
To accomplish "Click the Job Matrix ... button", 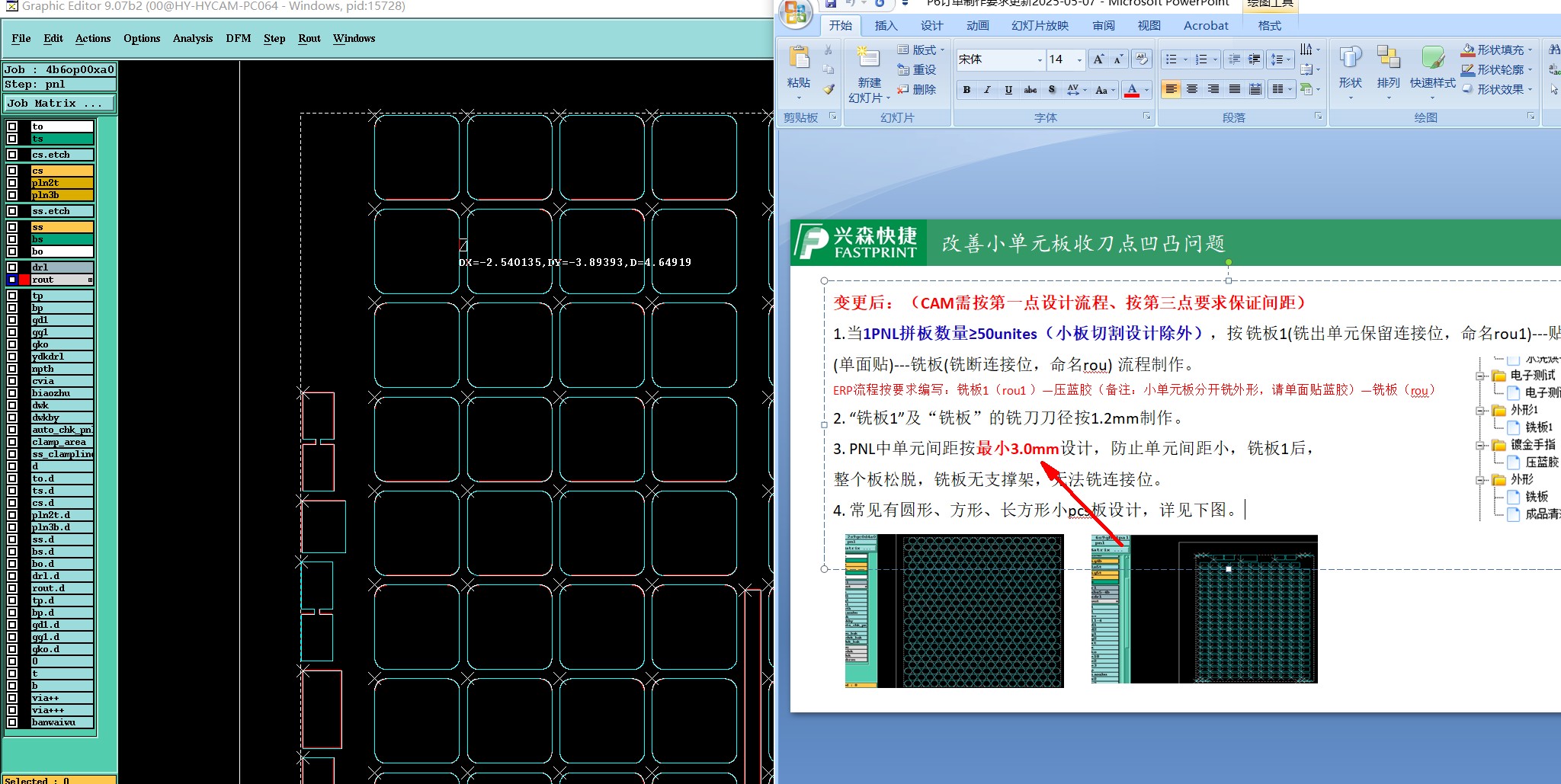I will pyautogui.click(x=60, y=103).
